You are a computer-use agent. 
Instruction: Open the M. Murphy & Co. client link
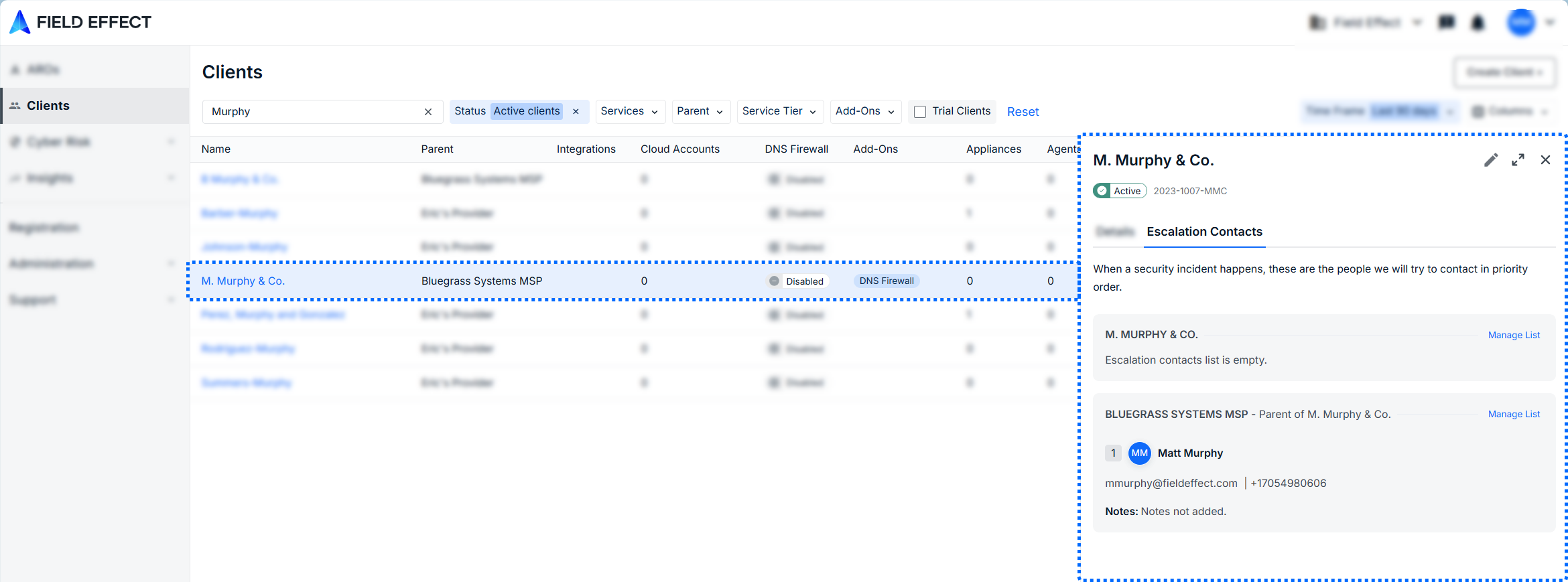point(243,281)
